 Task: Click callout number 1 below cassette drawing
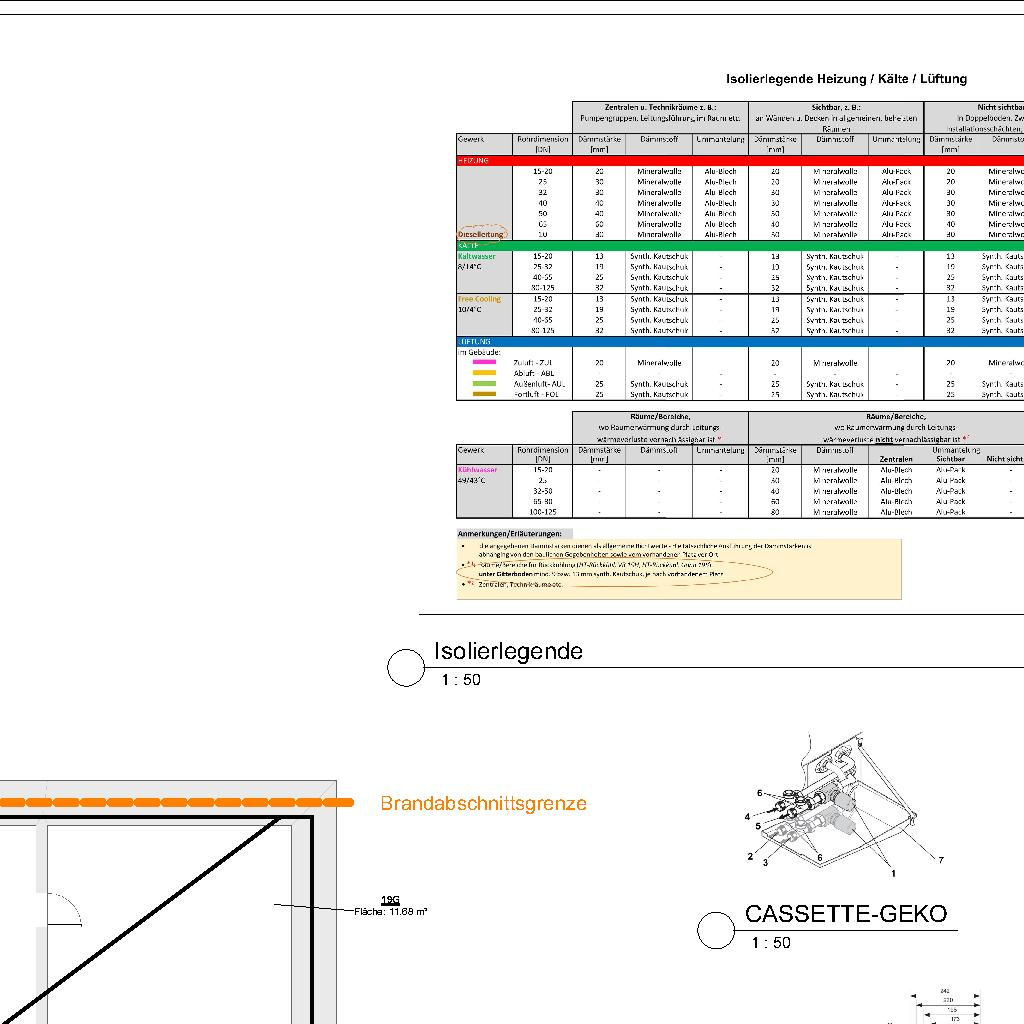(x=893, y=873)
